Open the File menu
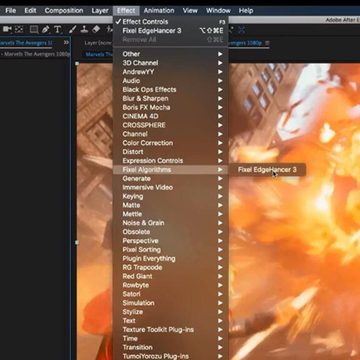360x360 pixels. pos(11,11)
